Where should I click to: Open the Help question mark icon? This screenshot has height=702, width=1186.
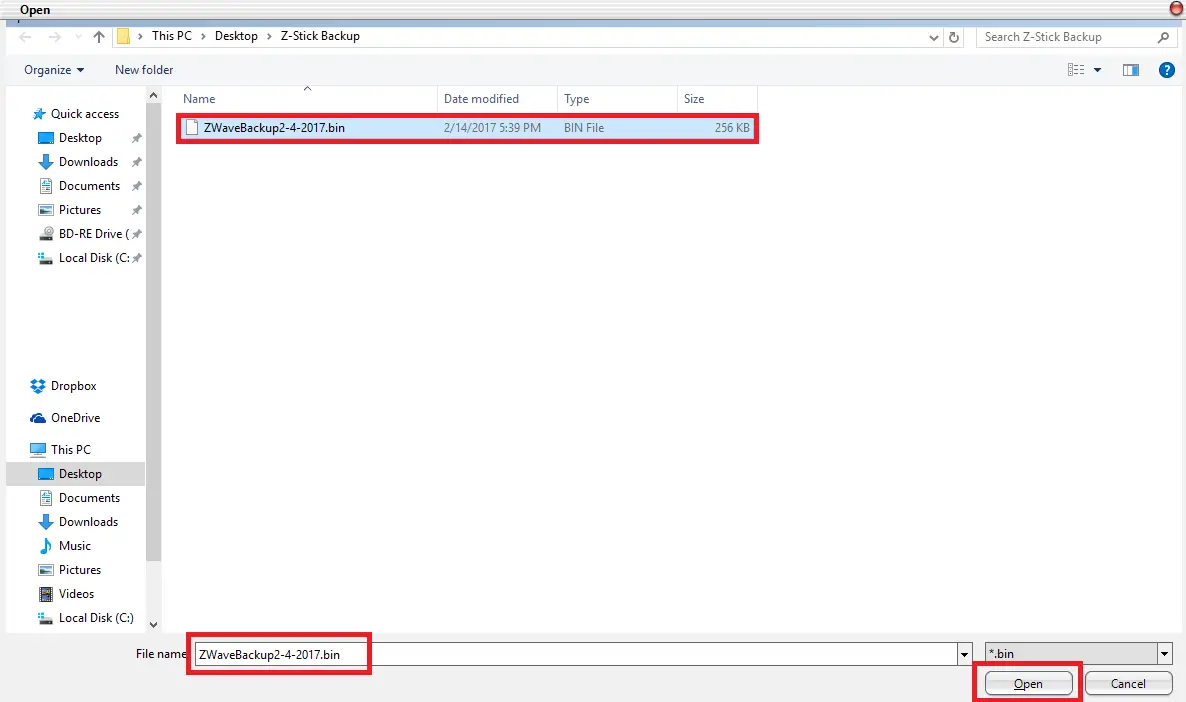click(x=1166, y=70)
